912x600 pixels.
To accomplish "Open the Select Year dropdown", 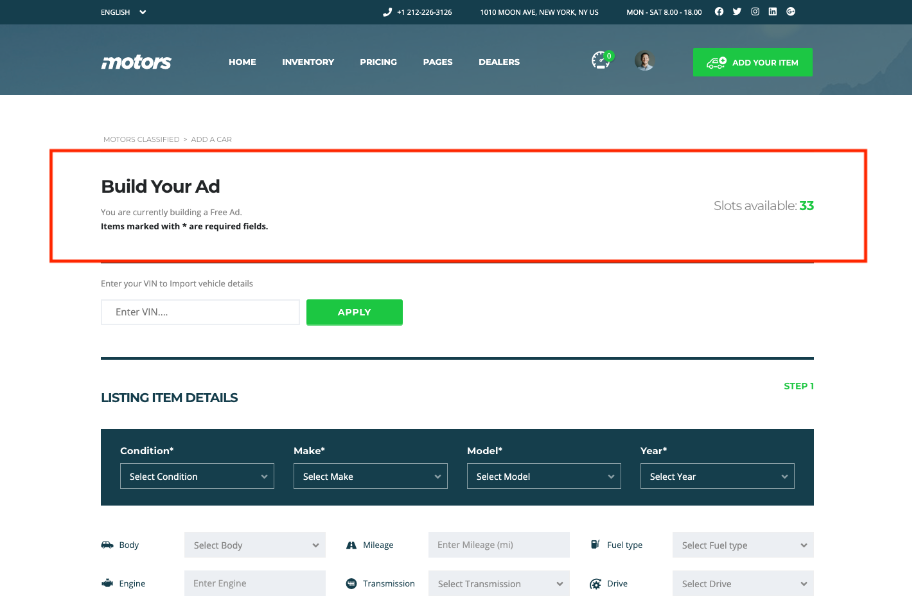I will pyautogui.click(x=717, y=476).
